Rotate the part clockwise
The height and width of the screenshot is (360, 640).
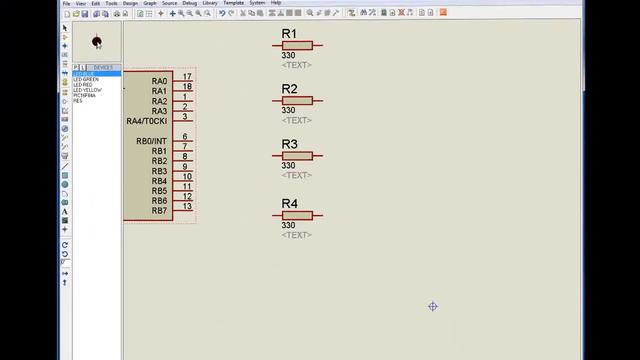[x=65, y=245]
